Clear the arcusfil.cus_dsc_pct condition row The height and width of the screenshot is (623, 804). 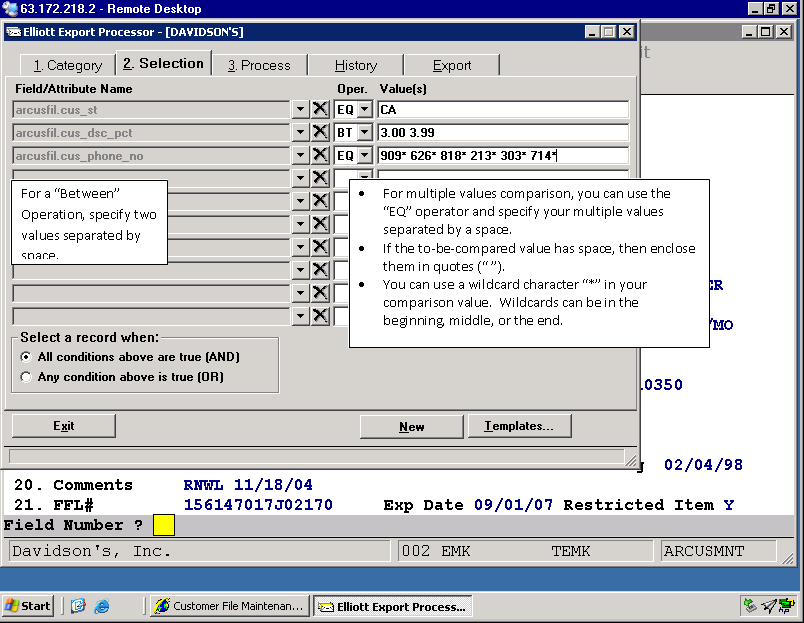point(320,132)
